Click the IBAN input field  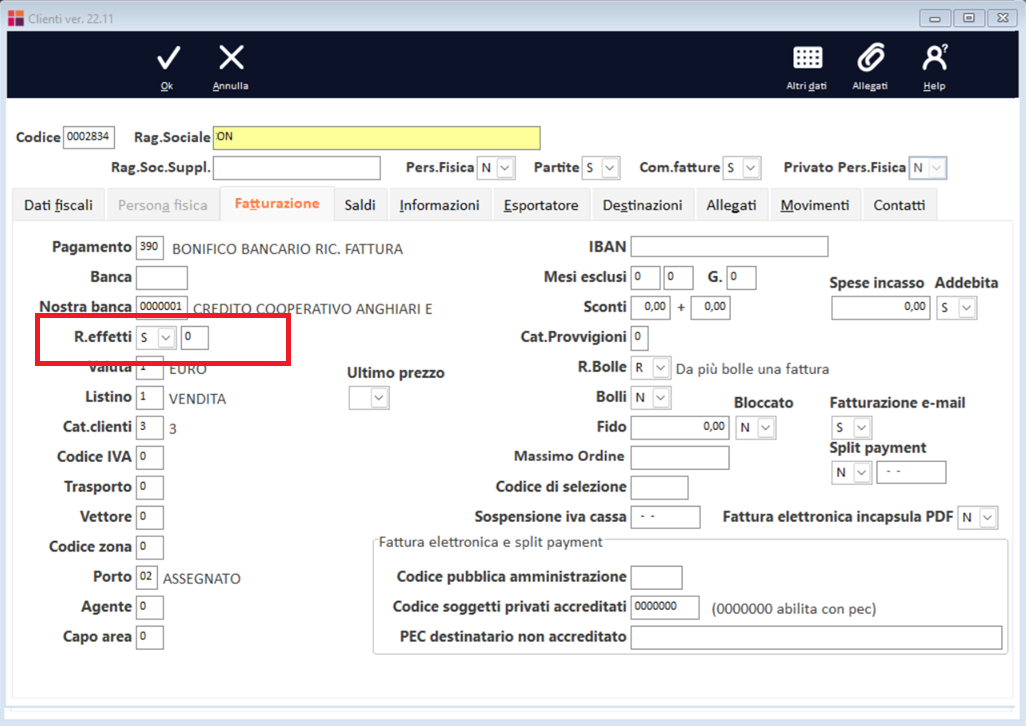tap(730, 247)
